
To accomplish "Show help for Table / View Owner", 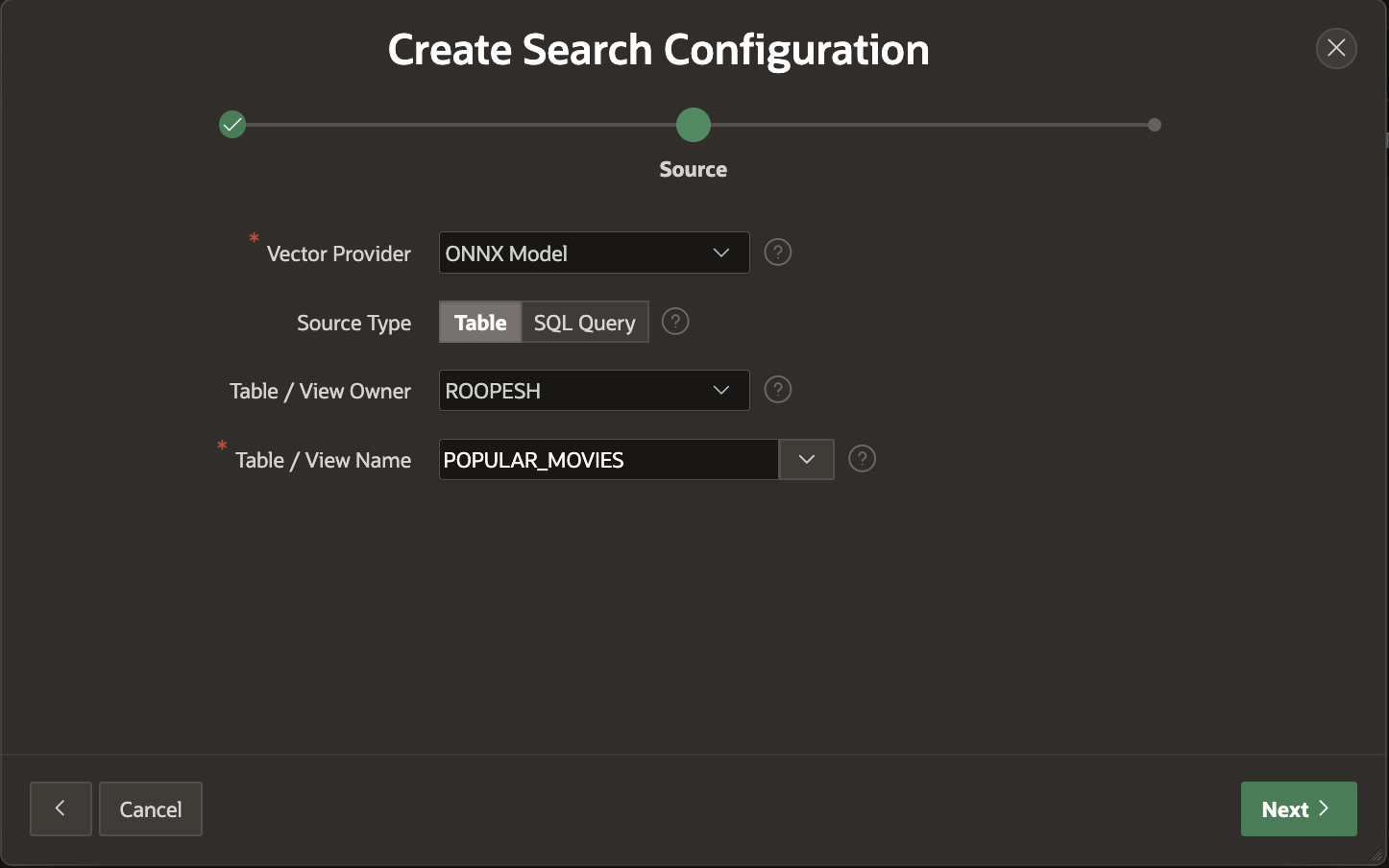I will coord(777,390).
